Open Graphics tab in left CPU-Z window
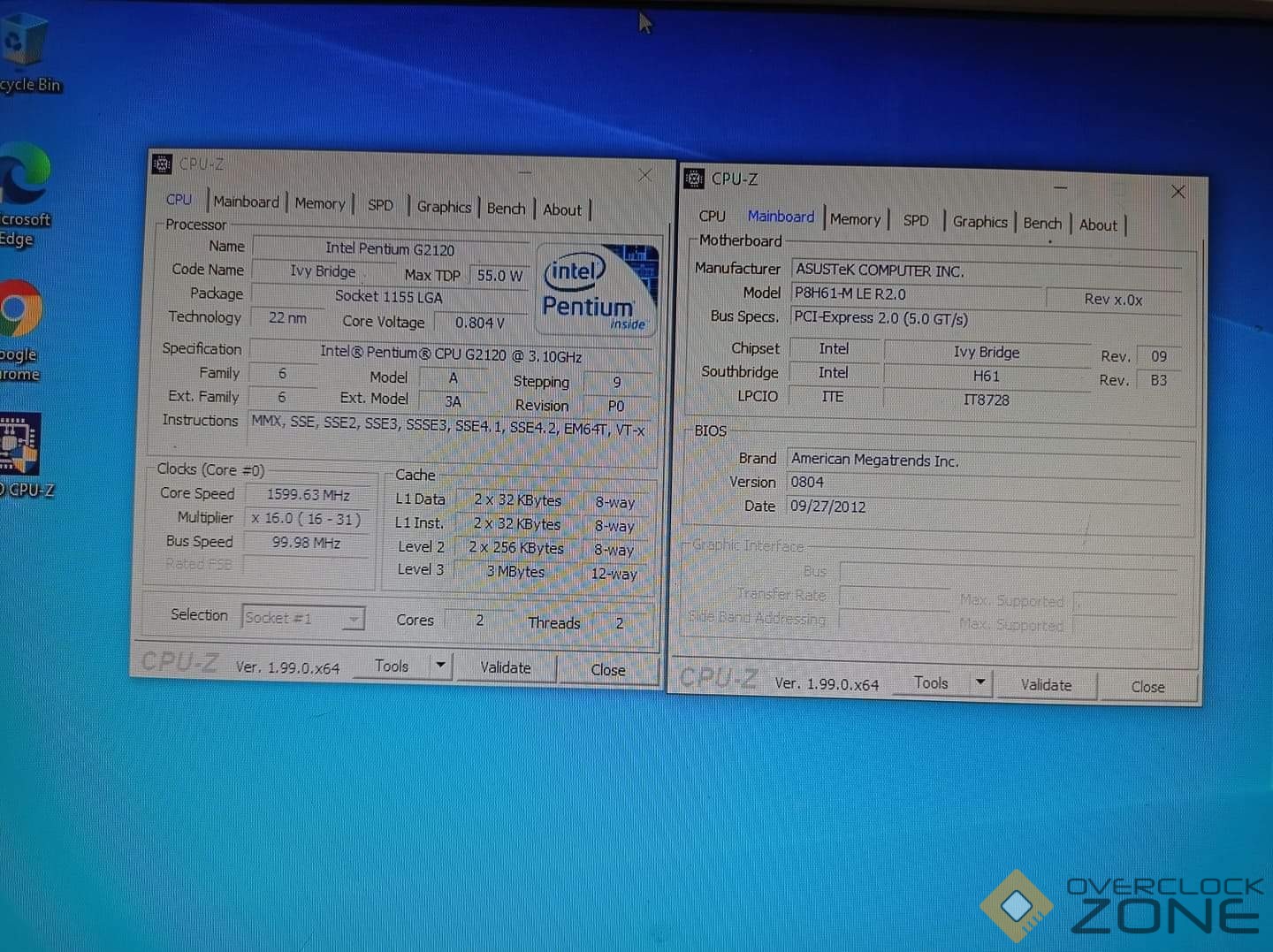This screenshot has width=1273, height=952. tap(444, 207)
